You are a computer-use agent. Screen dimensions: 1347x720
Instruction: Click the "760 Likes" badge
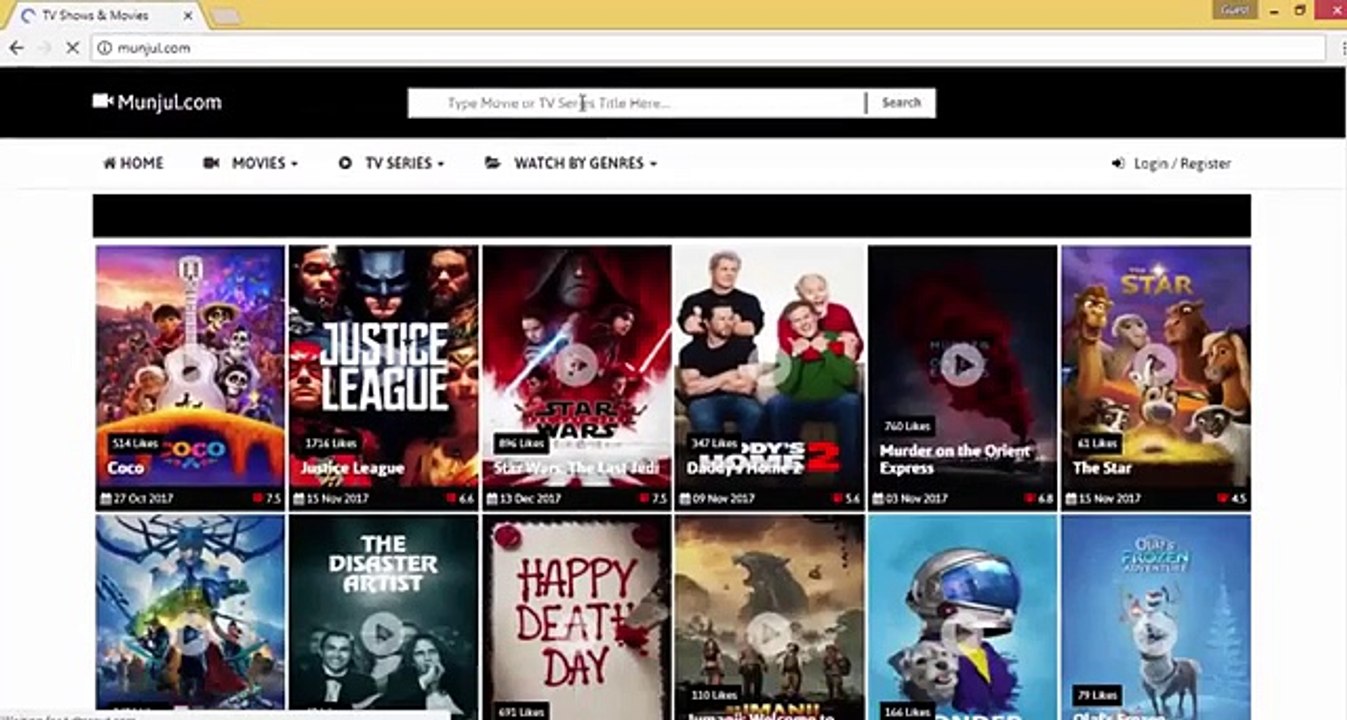[x=907, y=426]
